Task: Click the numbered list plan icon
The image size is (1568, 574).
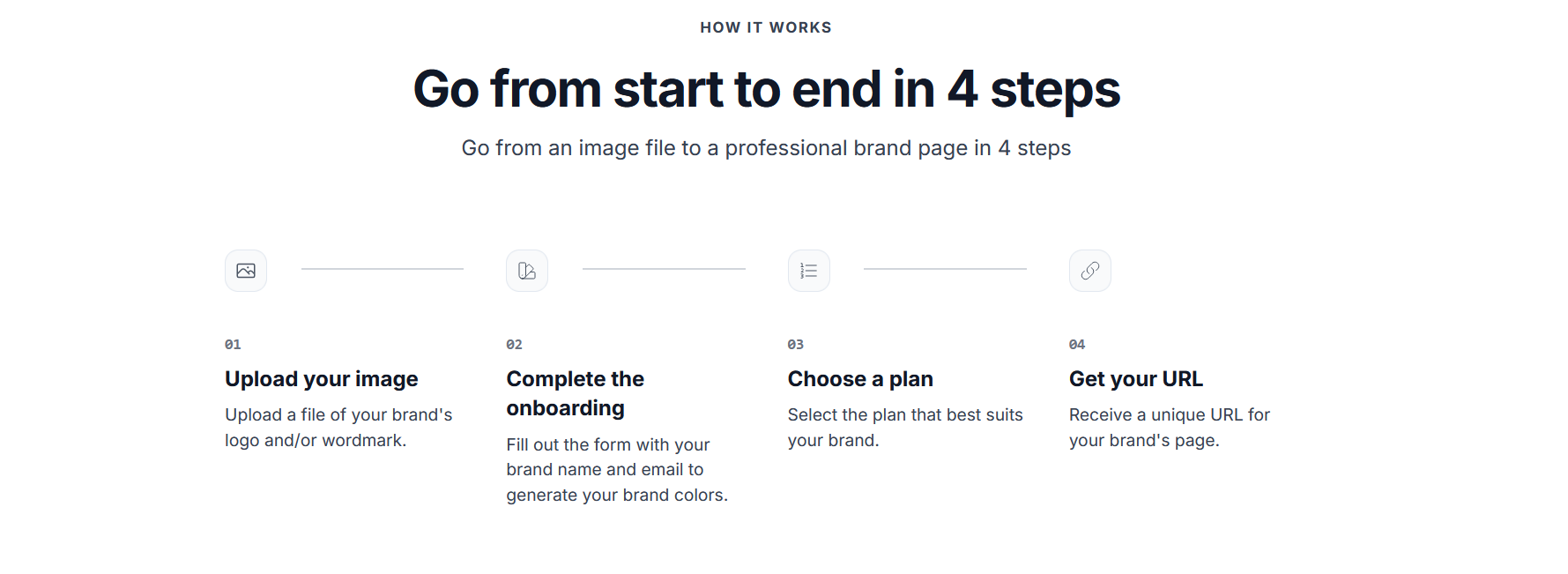Action: pyautogui.click(x=809, y=271)
